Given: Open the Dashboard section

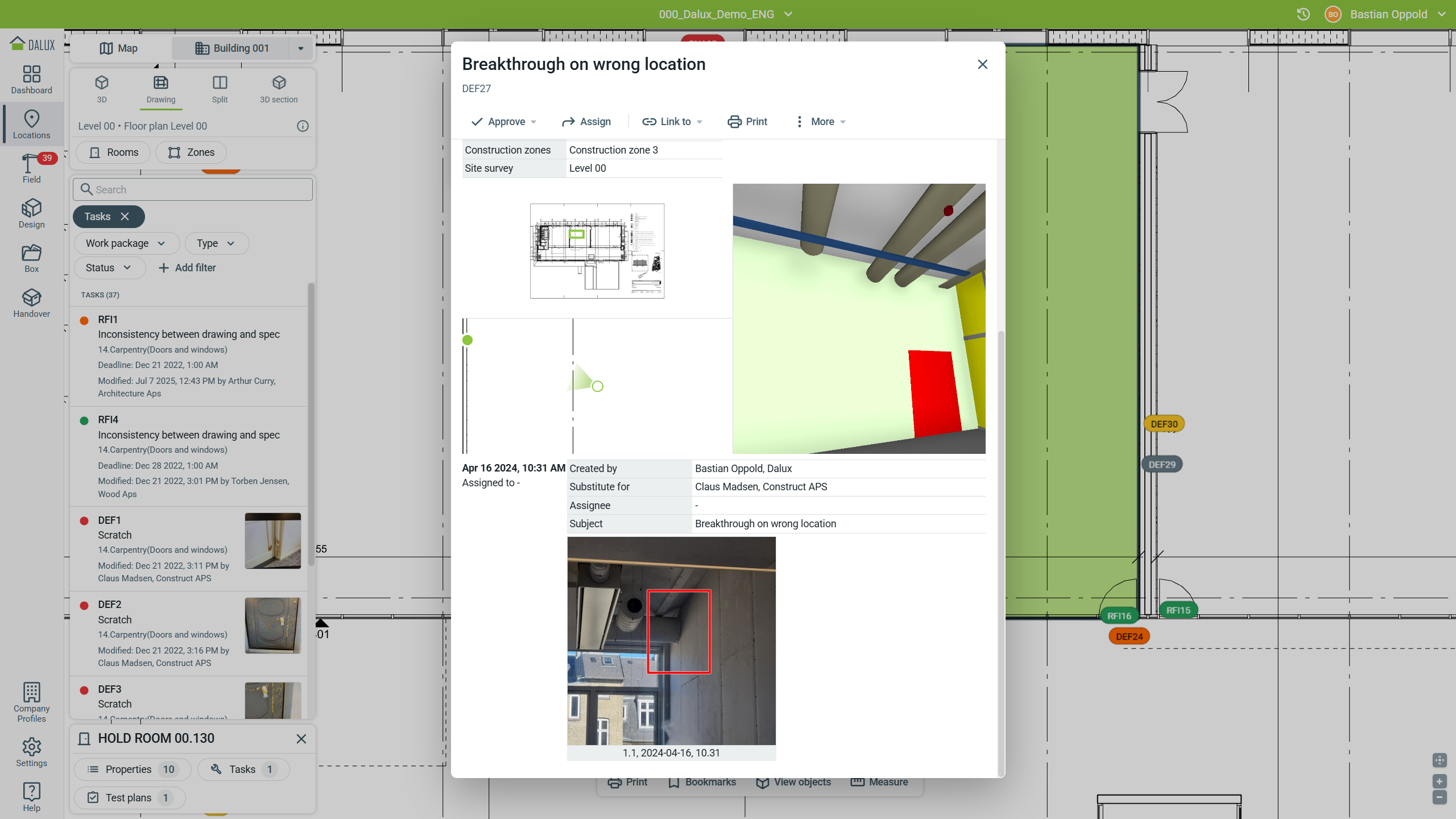Looking at the screenshot, I should (32, 80).
